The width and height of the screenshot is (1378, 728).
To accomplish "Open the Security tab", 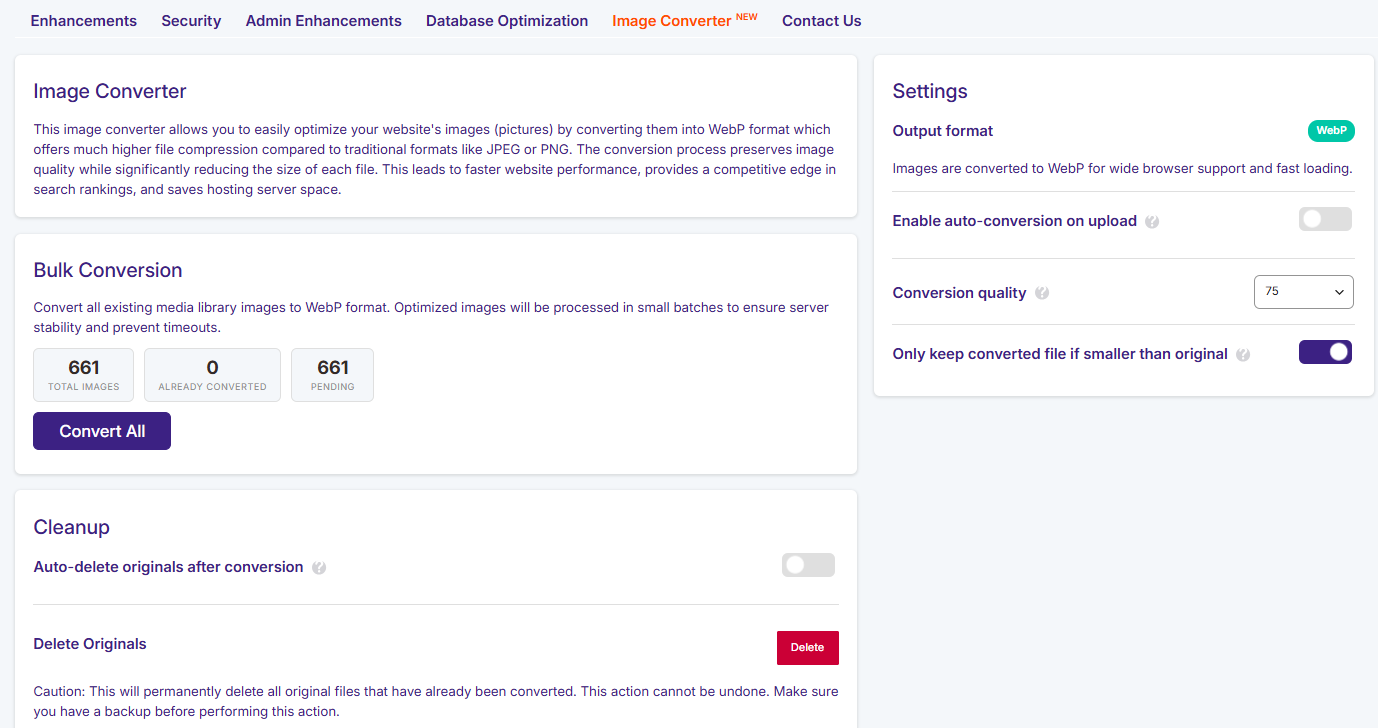I will [191, 20].
